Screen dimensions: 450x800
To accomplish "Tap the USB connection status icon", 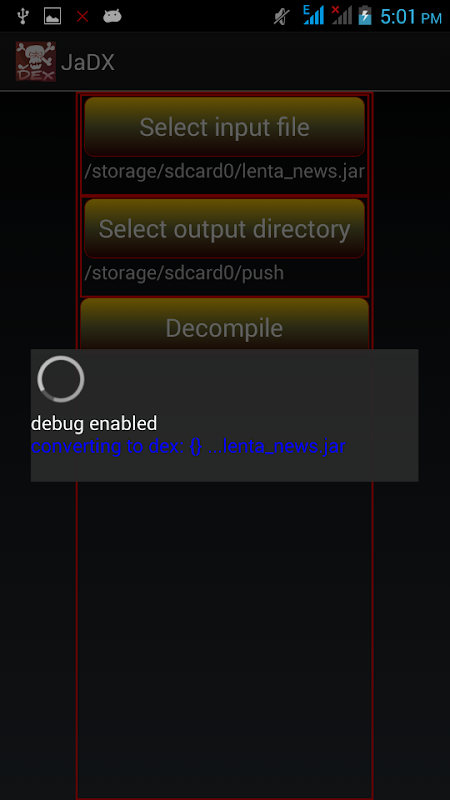I will pos(22,16).
